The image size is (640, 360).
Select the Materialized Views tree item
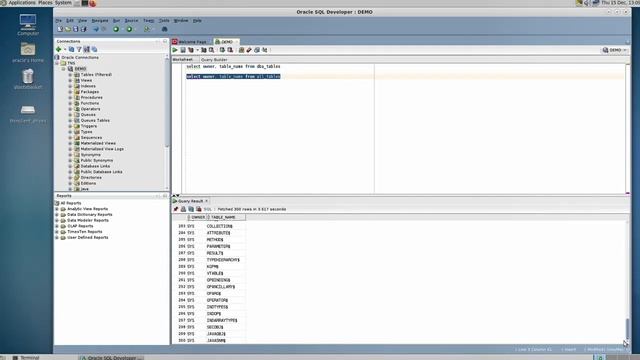[98, 143]
